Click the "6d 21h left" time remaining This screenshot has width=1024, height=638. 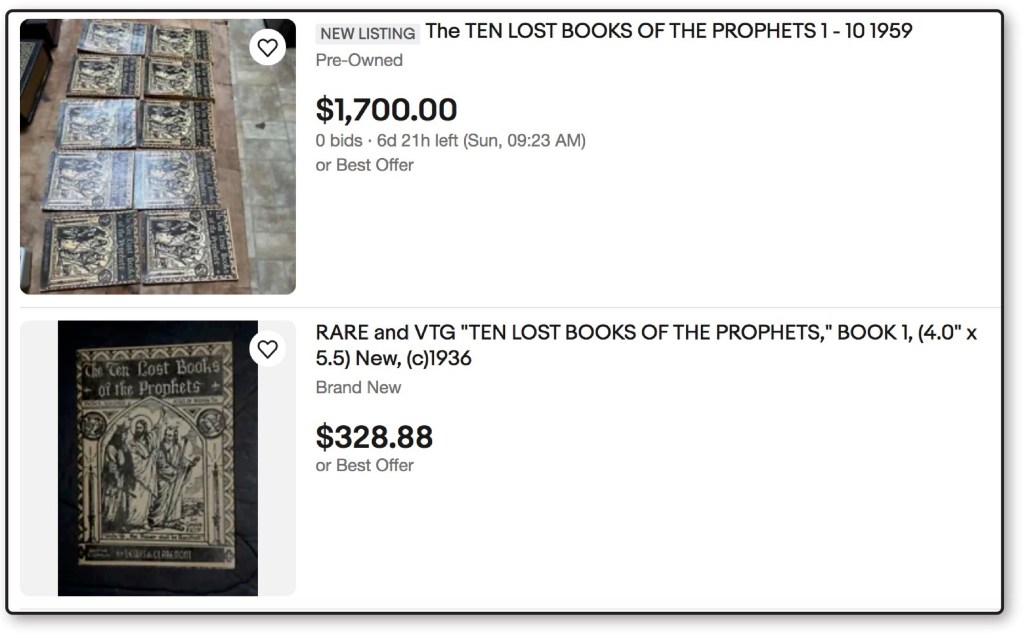417,140
